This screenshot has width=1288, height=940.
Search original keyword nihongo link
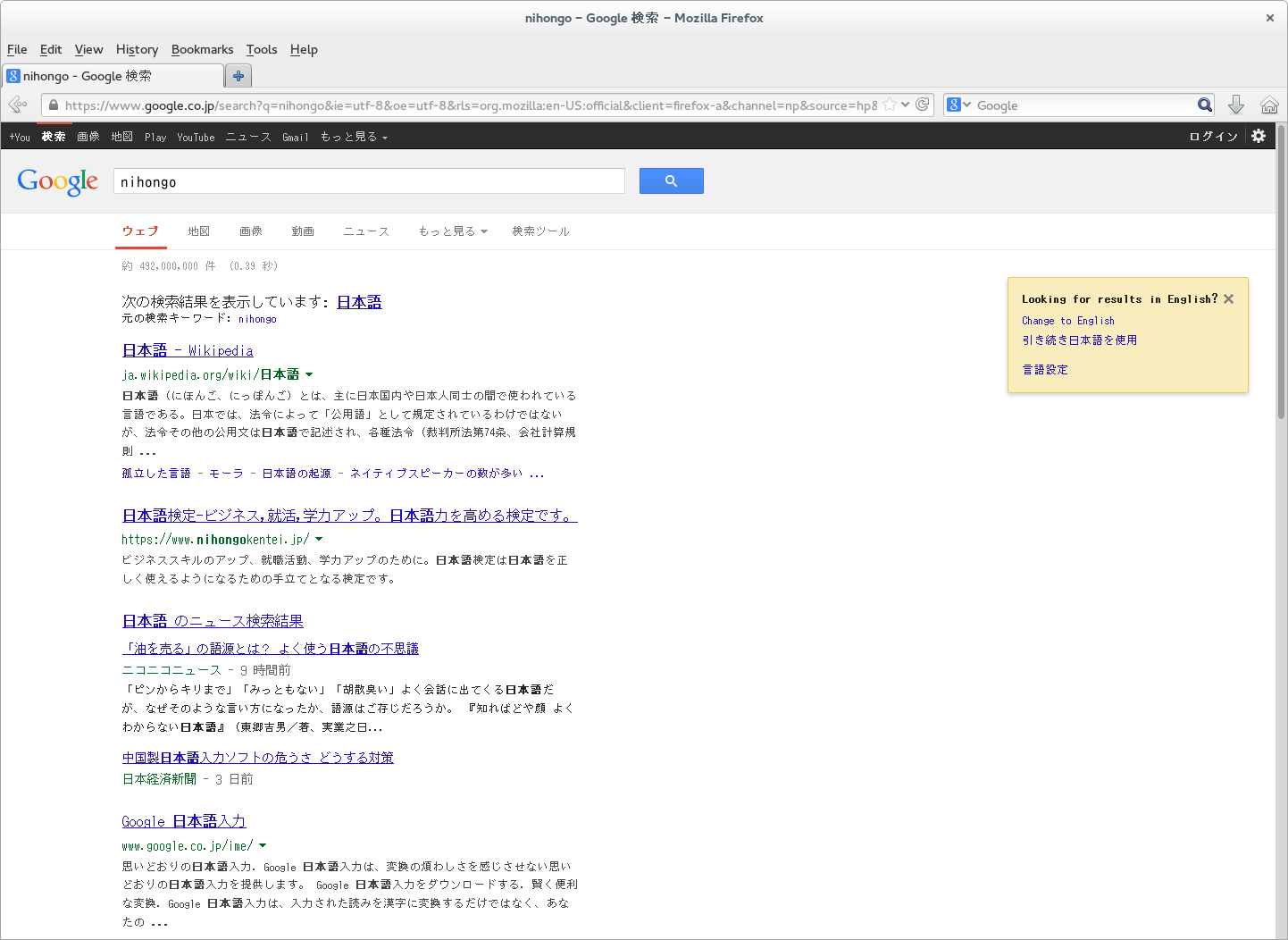pyautogui.click(x=257, y=319)
